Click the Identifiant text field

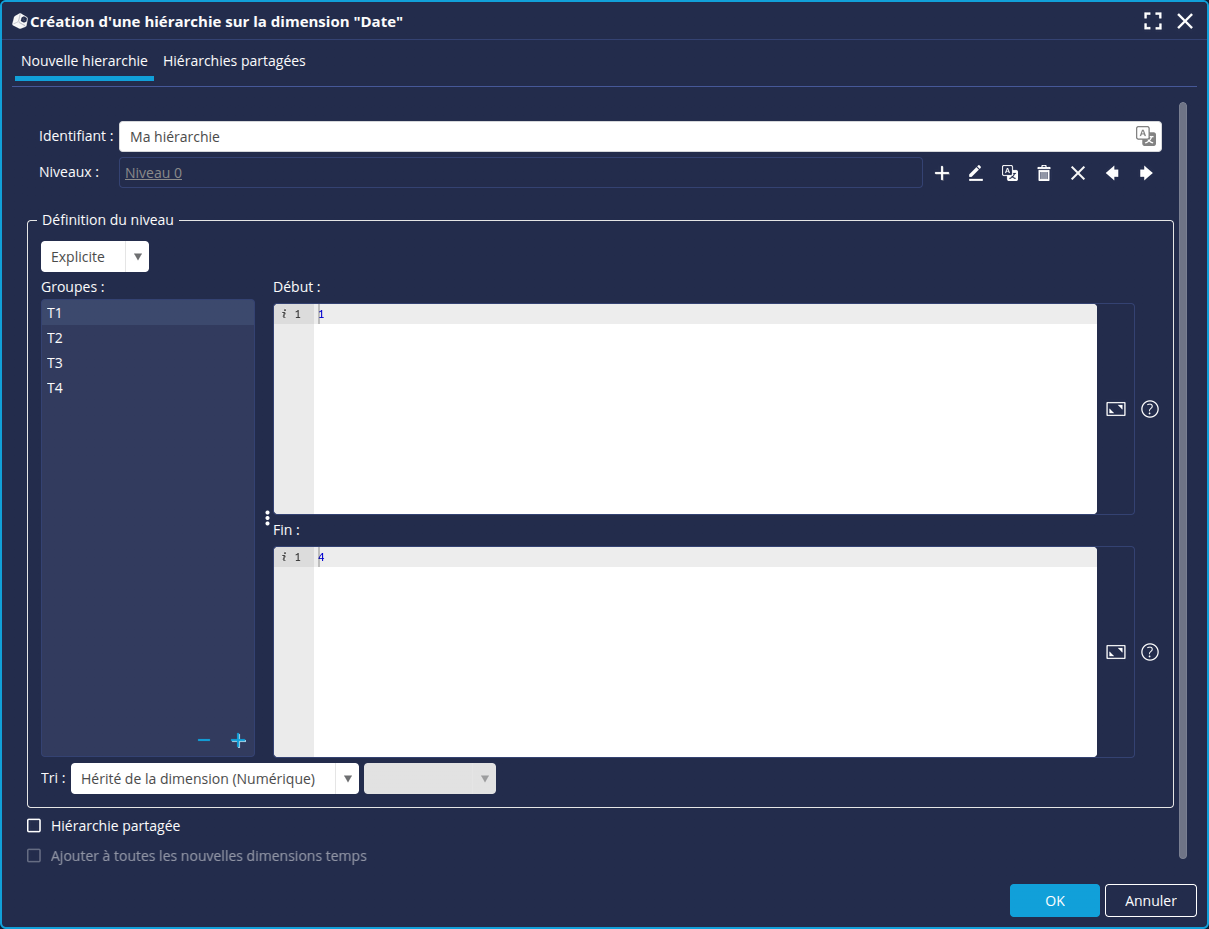point(620,137)
